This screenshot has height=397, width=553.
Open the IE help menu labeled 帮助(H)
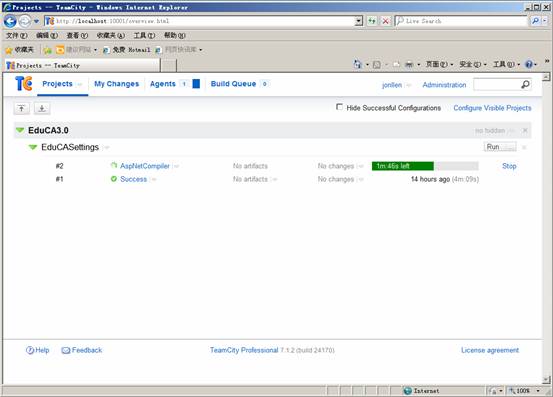click(175, 36)
